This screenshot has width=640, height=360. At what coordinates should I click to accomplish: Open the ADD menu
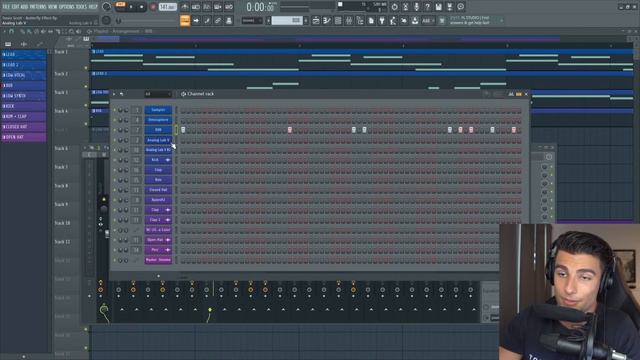(24, 7)
